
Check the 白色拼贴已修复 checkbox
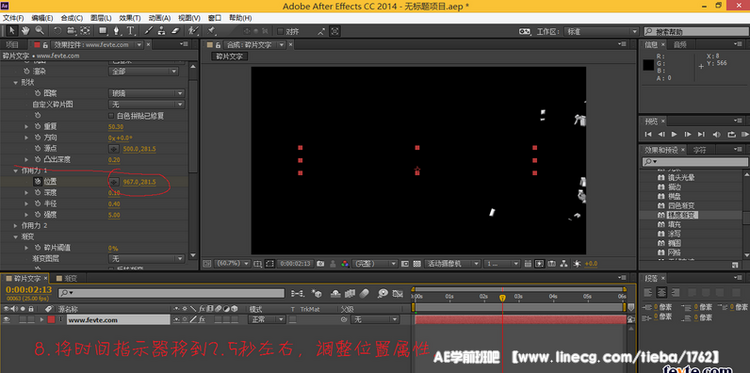[x=111, y=116]
